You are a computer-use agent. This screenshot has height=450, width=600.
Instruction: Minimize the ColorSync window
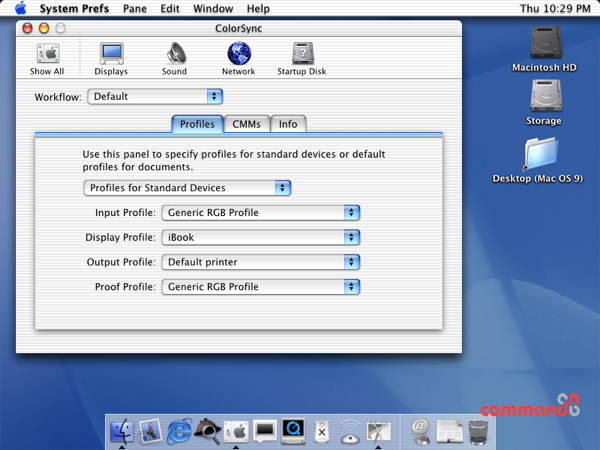click(44, 28)
